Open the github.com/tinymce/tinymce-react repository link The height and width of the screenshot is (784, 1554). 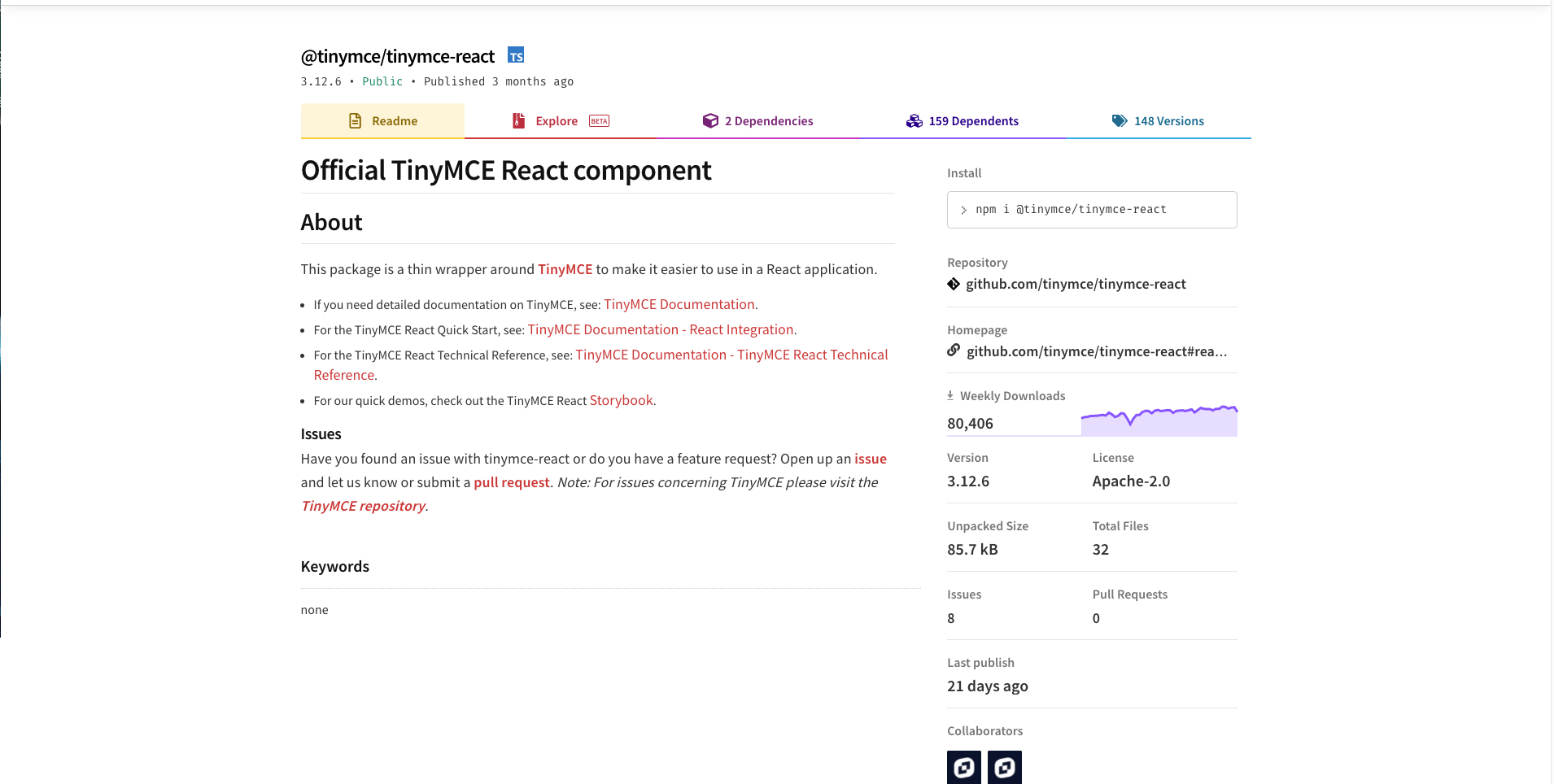pyautogui.click(x=1076, y=284)
